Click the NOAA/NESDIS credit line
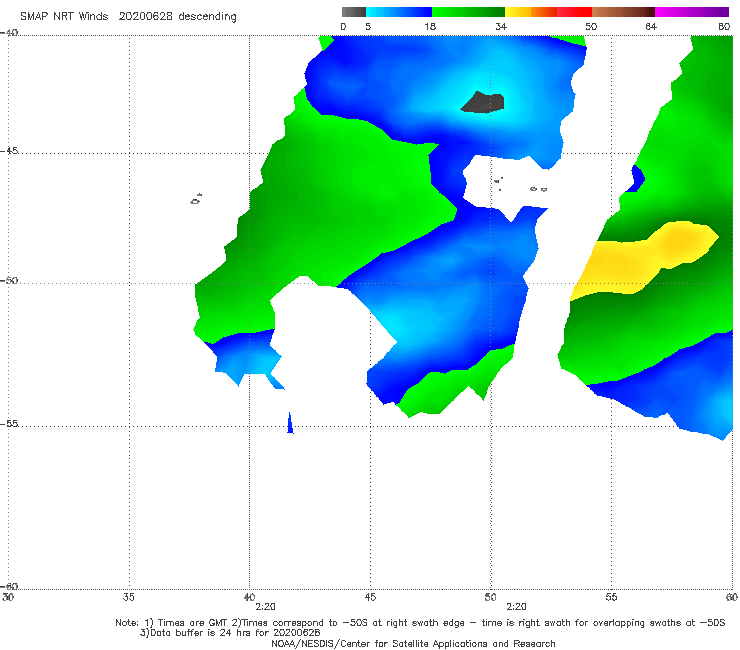Screen dimensions: 740x650 413,643
